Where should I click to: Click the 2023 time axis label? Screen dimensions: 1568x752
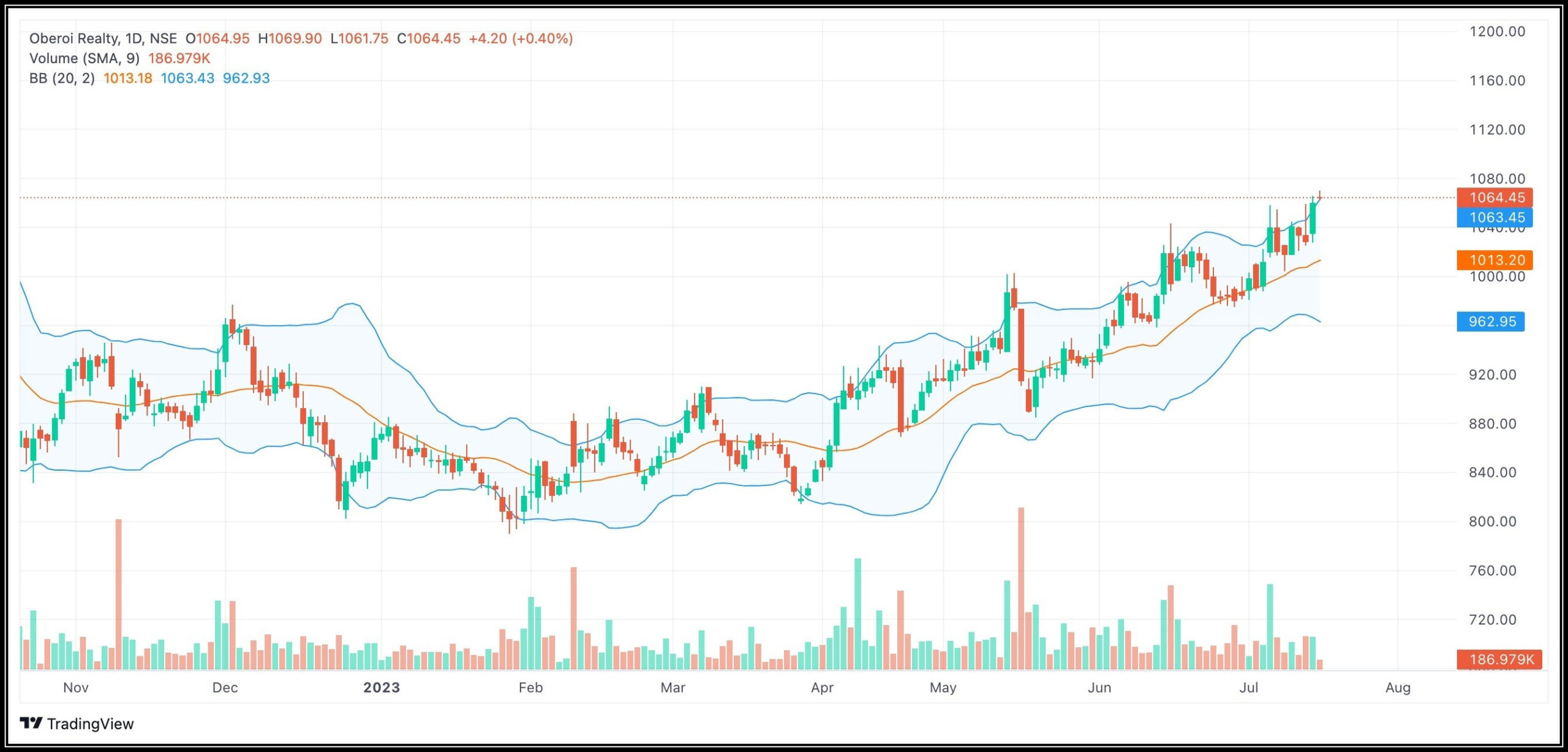pos(382,688)
